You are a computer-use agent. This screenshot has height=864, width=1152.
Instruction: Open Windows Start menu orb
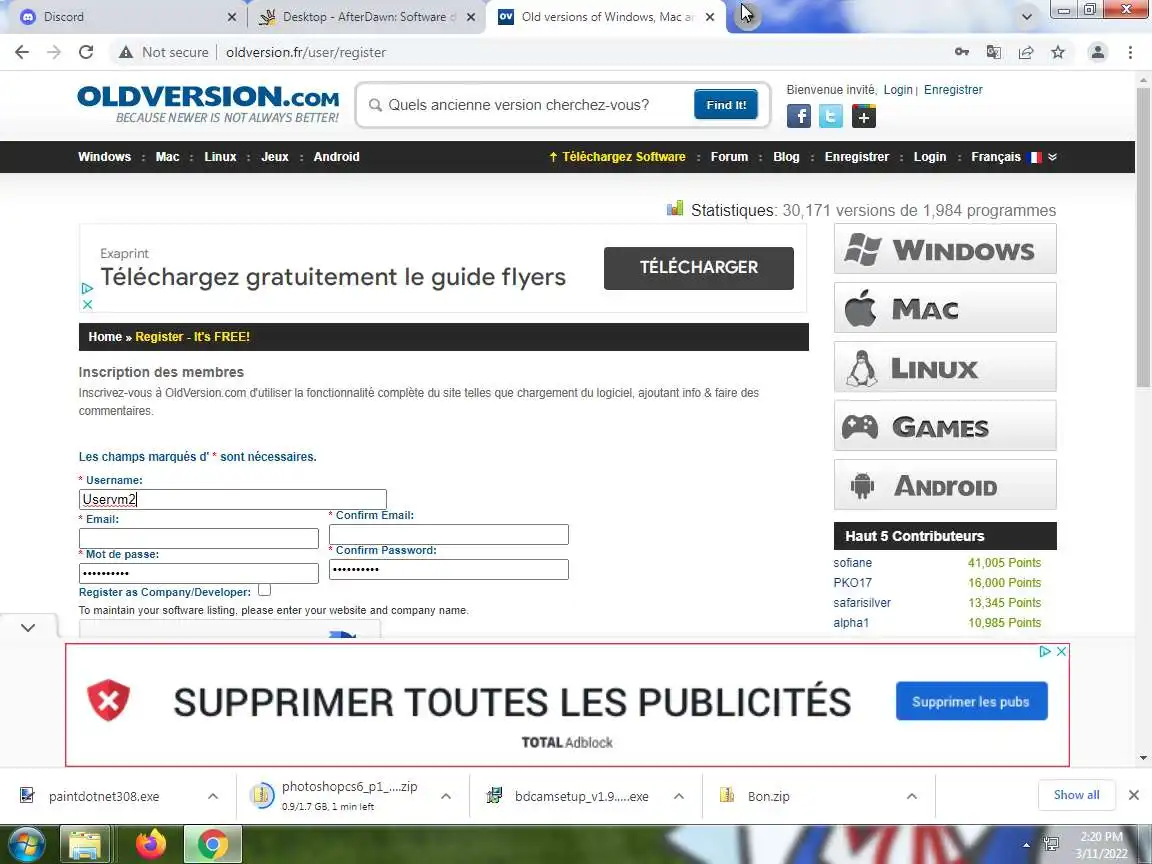coord(26,845)
